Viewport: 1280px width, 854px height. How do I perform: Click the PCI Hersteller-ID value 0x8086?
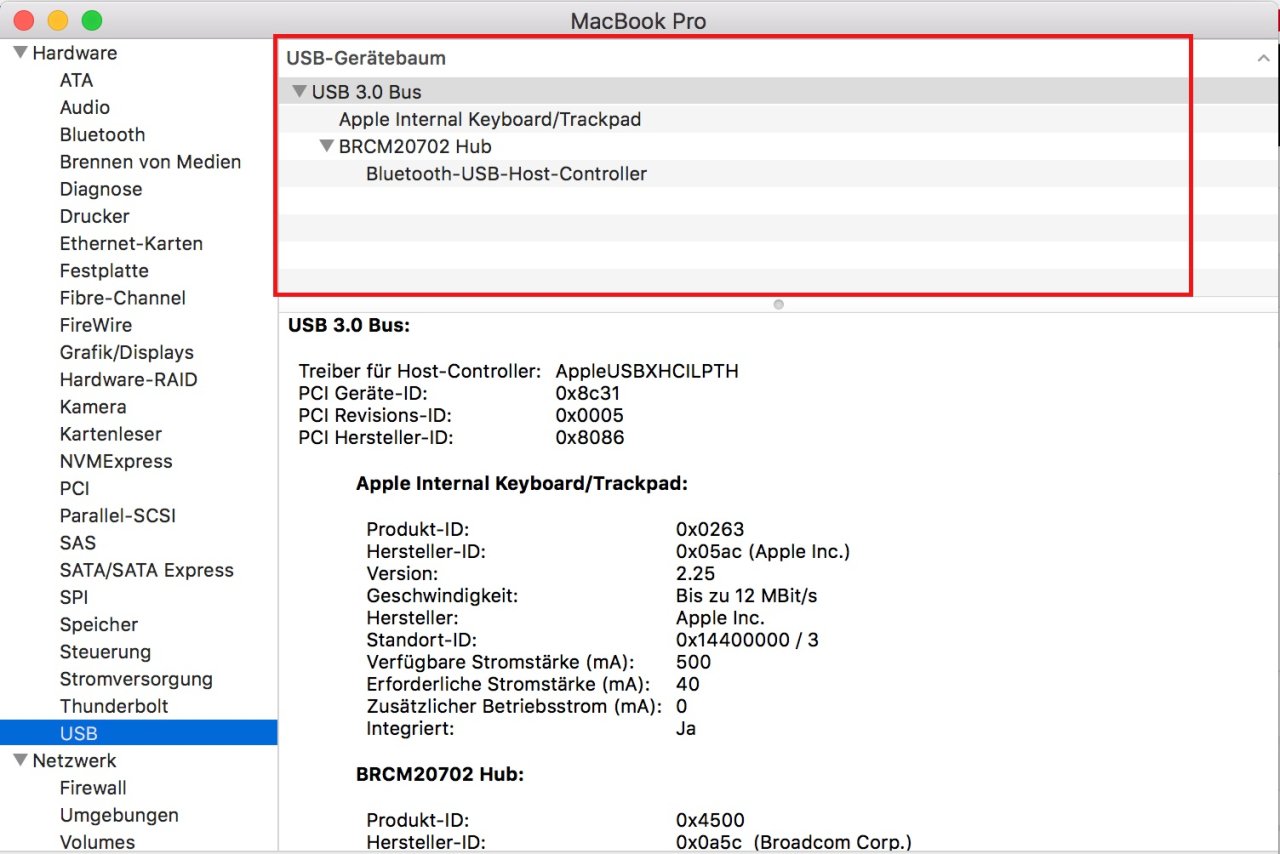click(590, 437)
